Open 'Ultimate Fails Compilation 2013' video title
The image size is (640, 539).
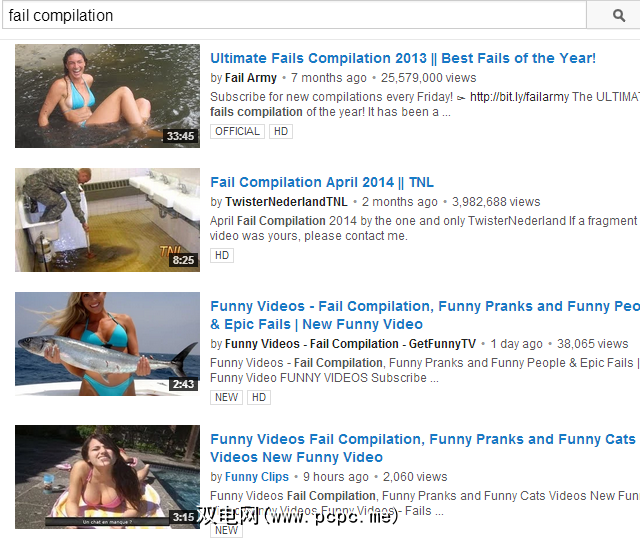(x=403, y=58)
